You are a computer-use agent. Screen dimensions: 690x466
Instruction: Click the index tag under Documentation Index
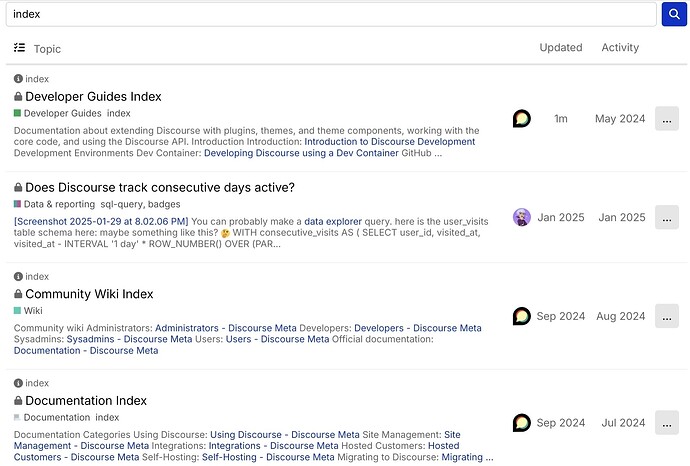pyautogui.click(x=107, y=417)
